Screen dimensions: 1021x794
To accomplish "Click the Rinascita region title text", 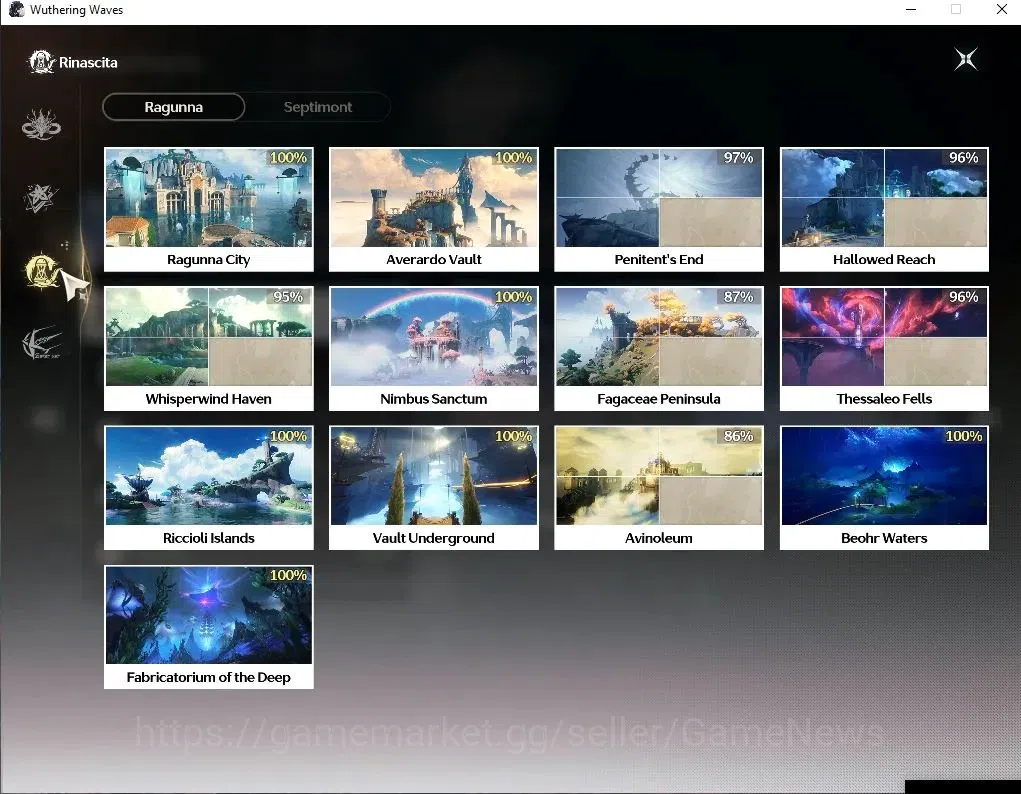I will coord(89,63).
